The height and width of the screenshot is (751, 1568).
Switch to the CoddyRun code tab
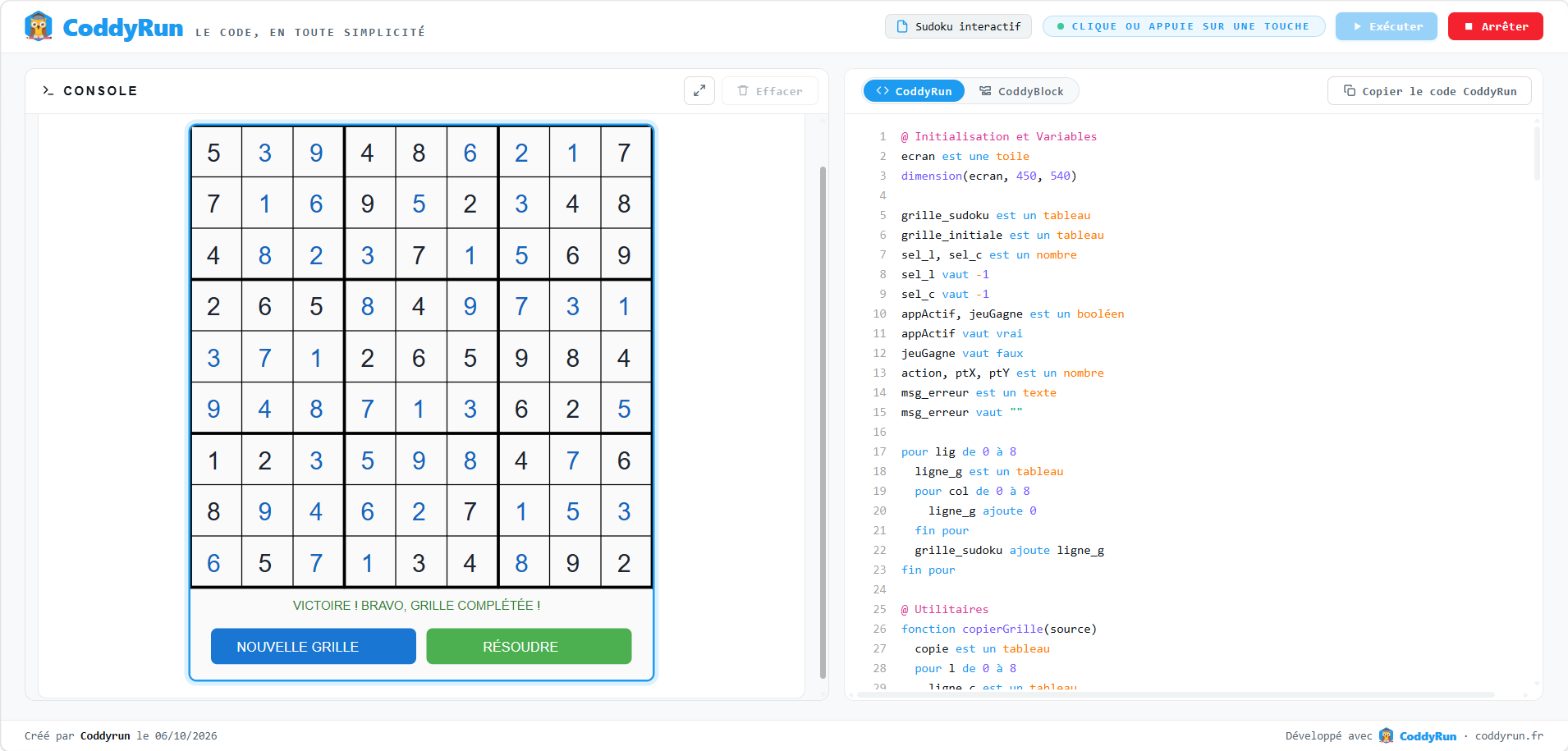pos(914,91)
